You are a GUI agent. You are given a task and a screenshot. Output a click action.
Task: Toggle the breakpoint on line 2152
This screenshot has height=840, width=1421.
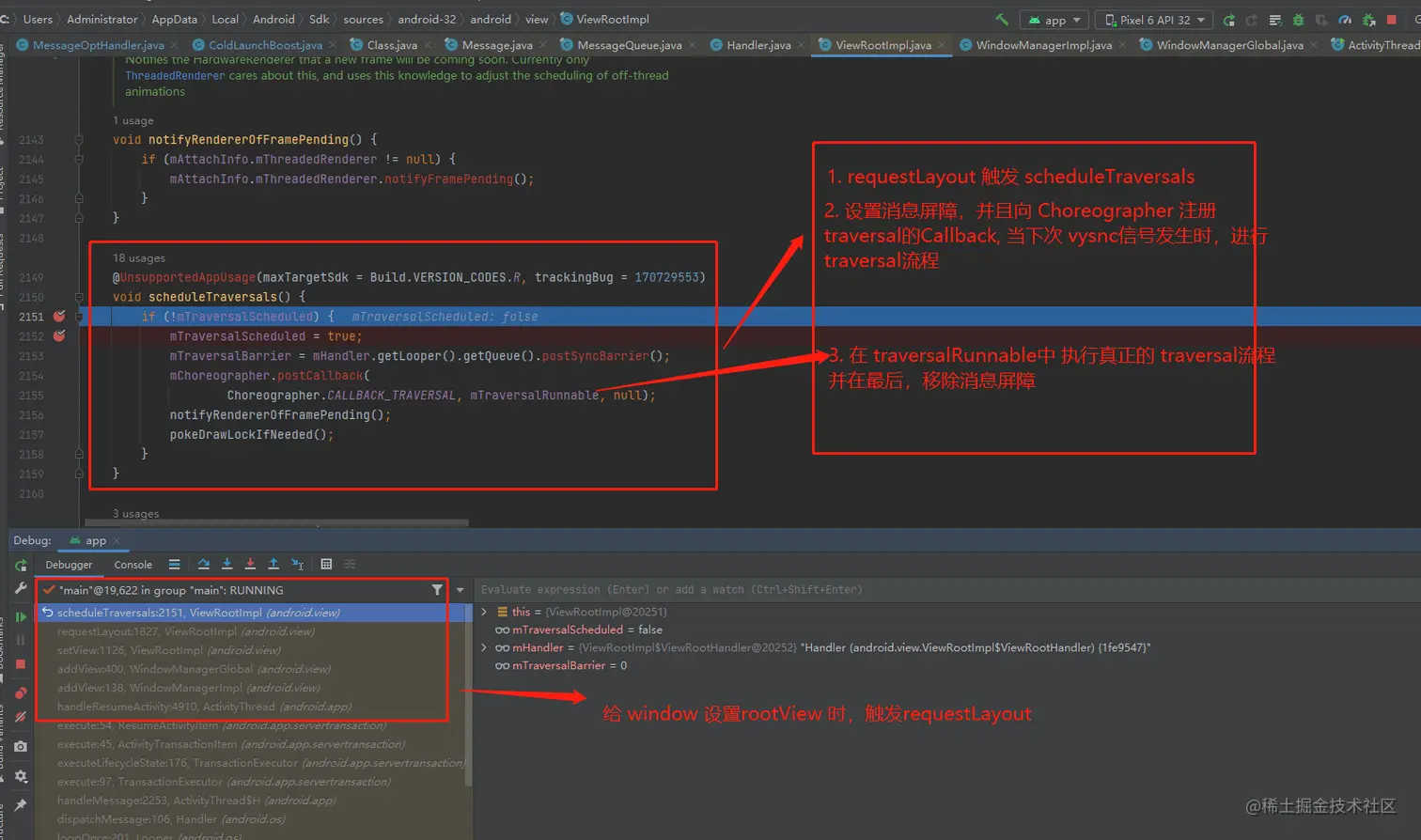[59, 336]
